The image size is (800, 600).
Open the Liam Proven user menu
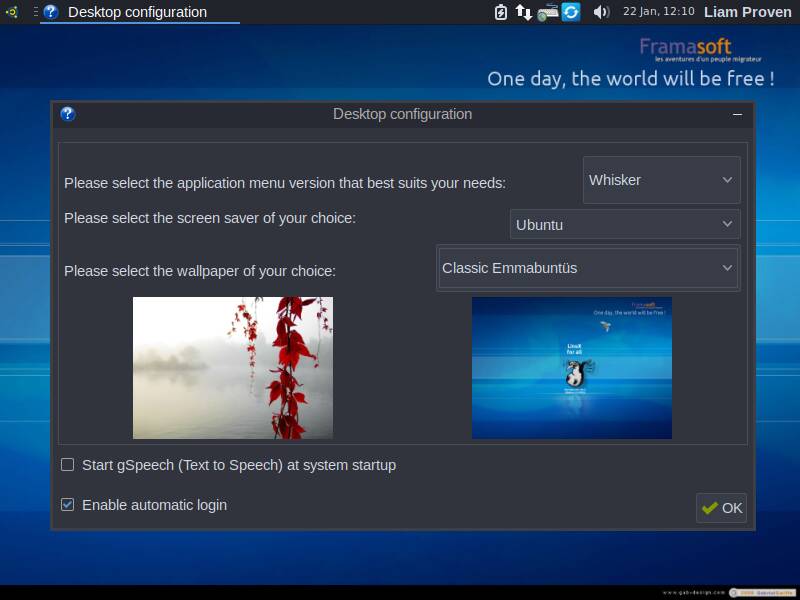click(747, 12)
